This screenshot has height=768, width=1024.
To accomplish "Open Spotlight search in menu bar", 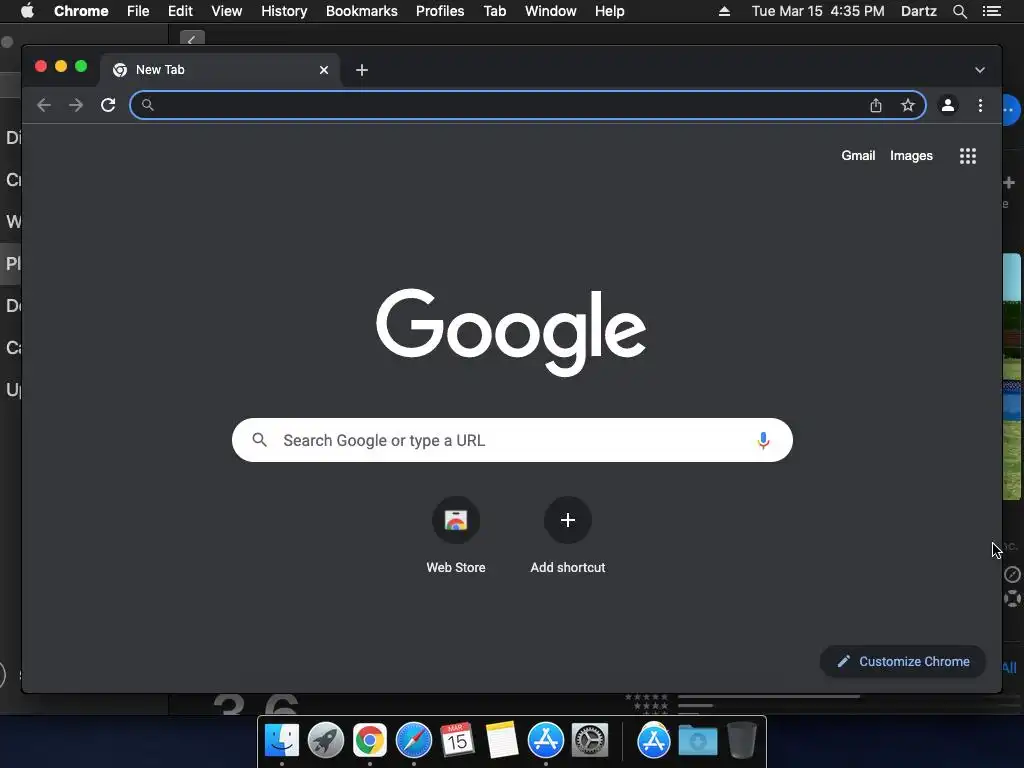I will click(959, 11).
